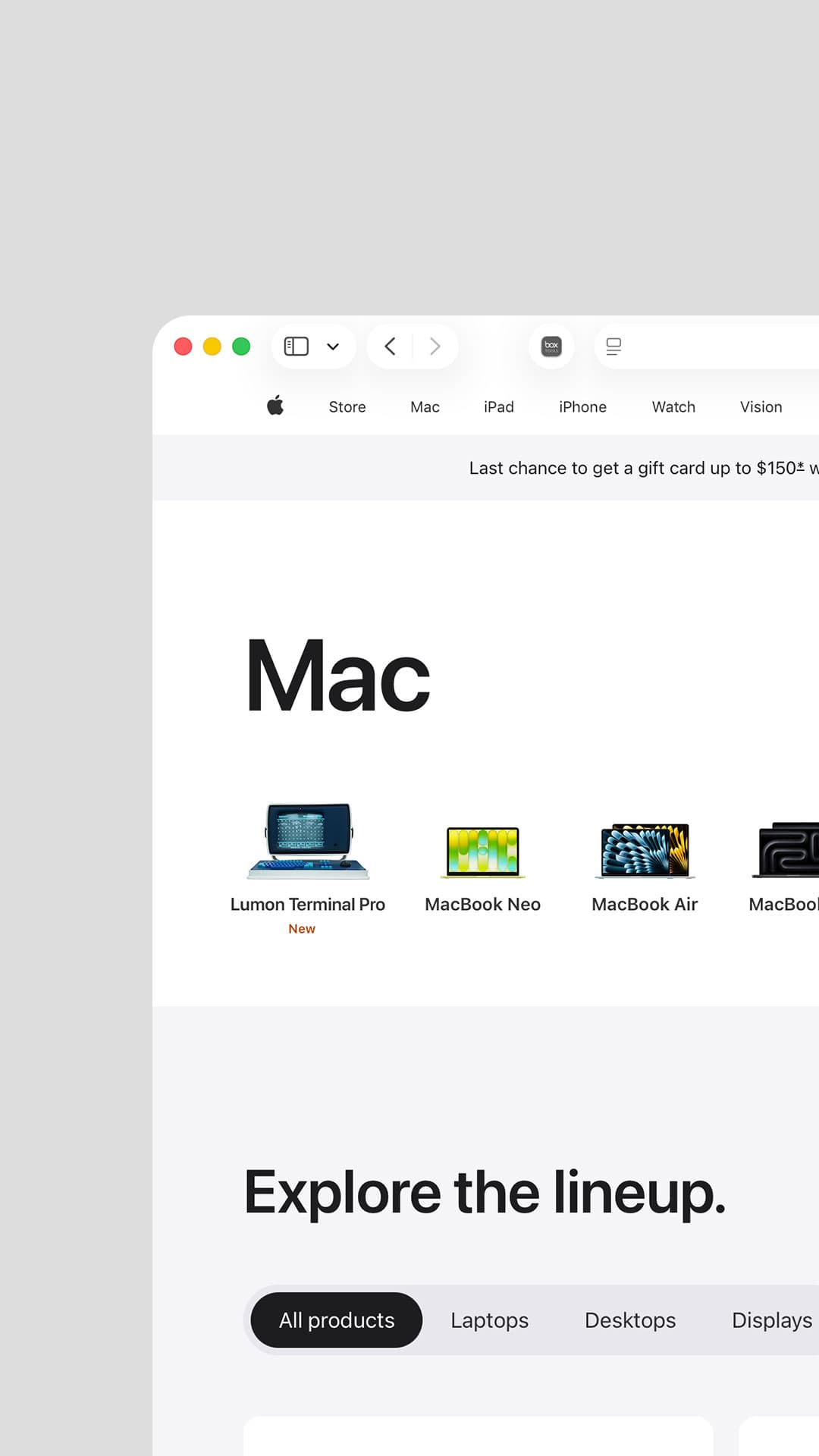Viewport: 819px width, 1456px height.
Task: Go back with the back arrow
Action: pyautogui.click(x=391, y=347)
